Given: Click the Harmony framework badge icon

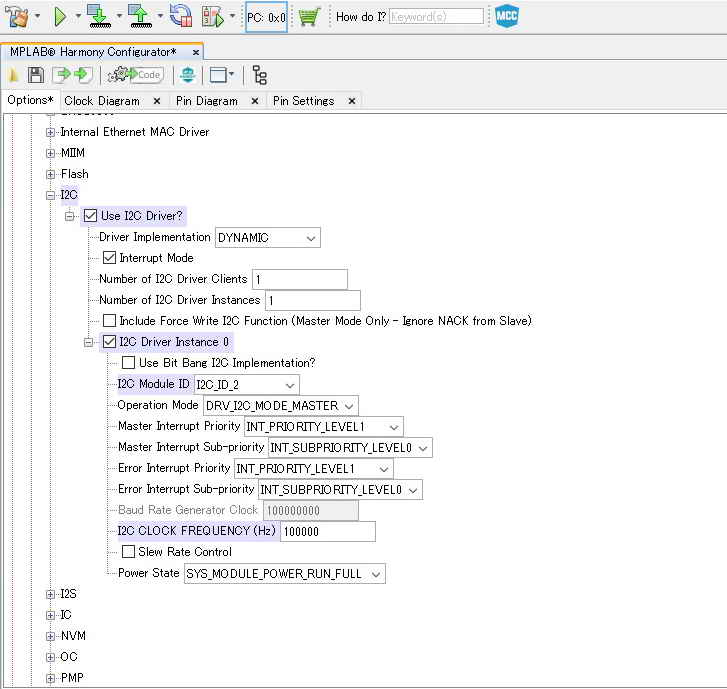Looking at the screenshot, I should tap(188, 75).
